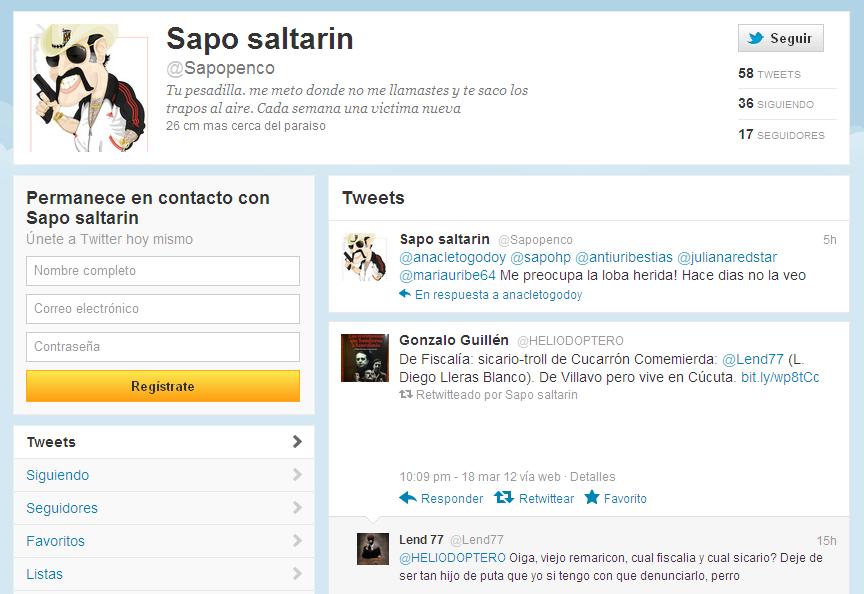864x594 pixels.
Task: Open the @HELIODOPTERO mention in Lend 77 reply
Action: [452, 558]
